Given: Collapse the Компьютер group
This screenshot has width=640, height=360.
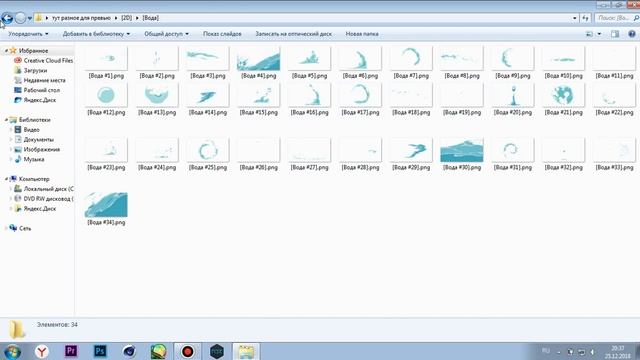Looking at the screenshot, I should (6, 179).
